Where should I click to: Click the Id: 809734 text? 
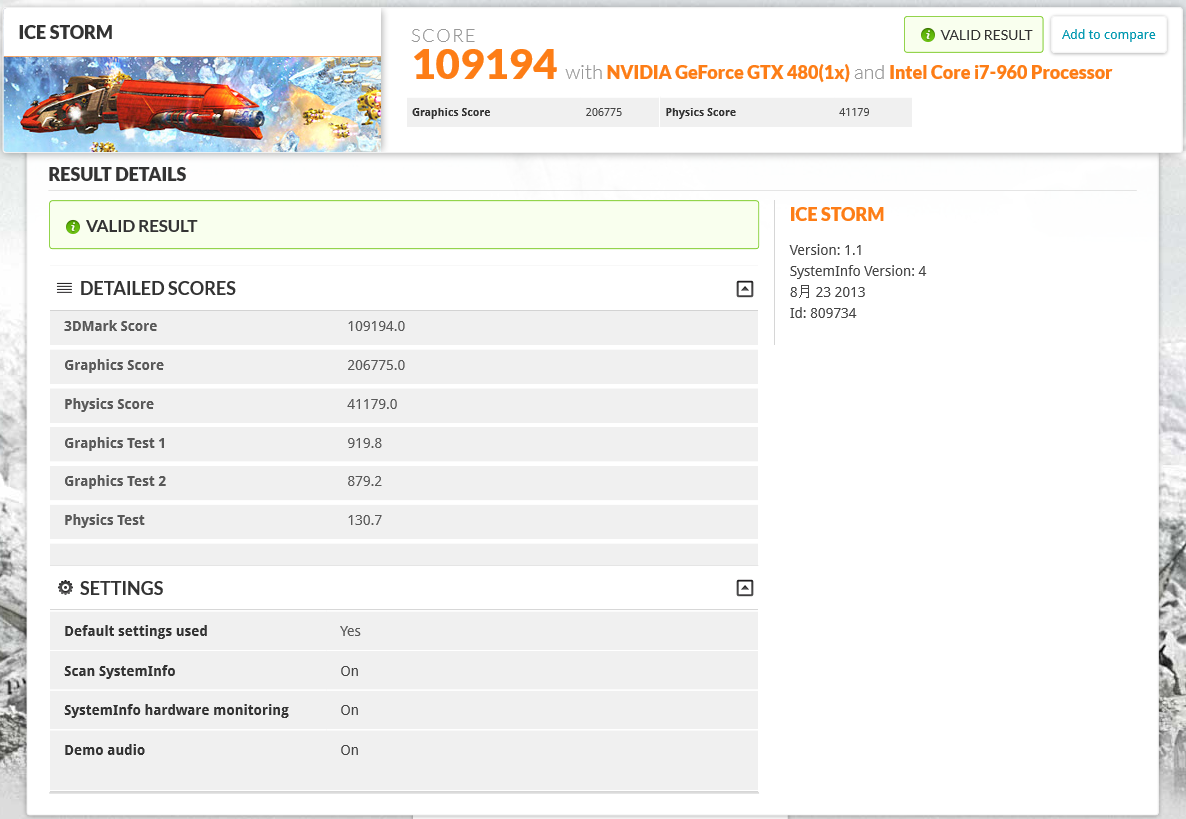pos(823,314)
